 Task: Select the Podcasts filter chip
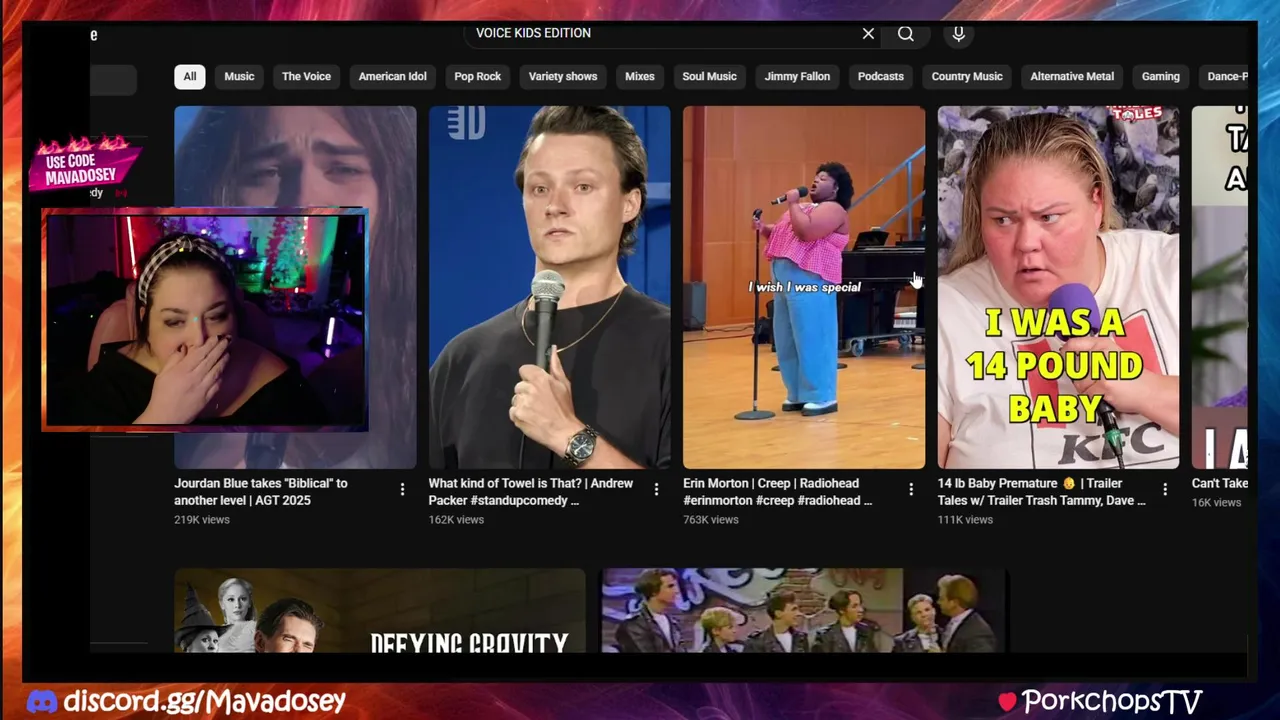[880, 76]
